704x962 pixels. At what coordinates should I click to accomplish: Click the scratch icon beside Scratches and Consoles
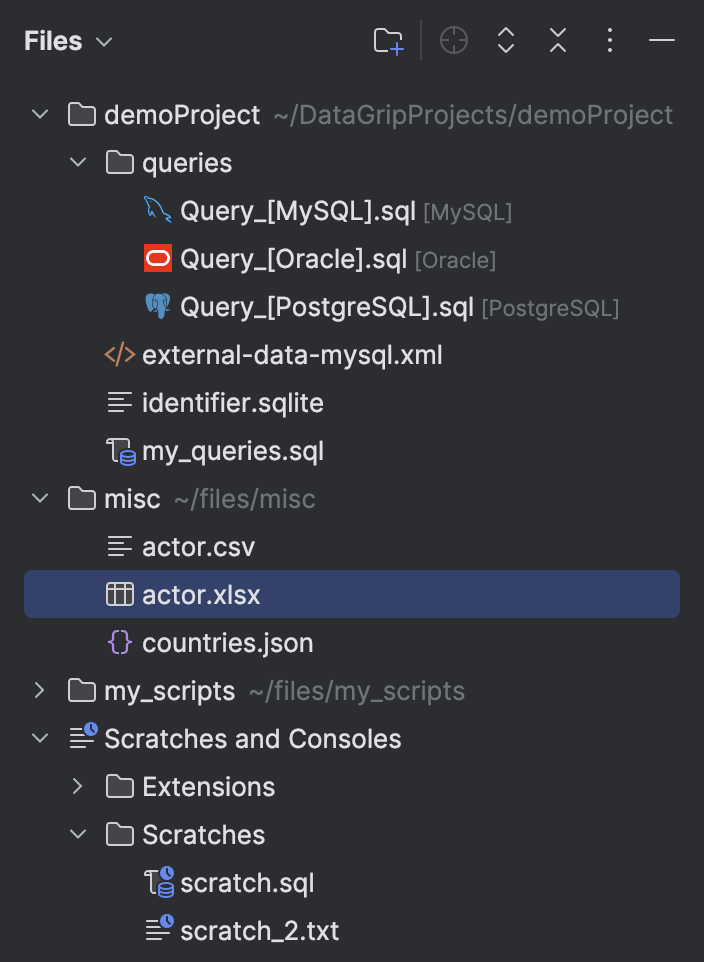click(81, 738)
